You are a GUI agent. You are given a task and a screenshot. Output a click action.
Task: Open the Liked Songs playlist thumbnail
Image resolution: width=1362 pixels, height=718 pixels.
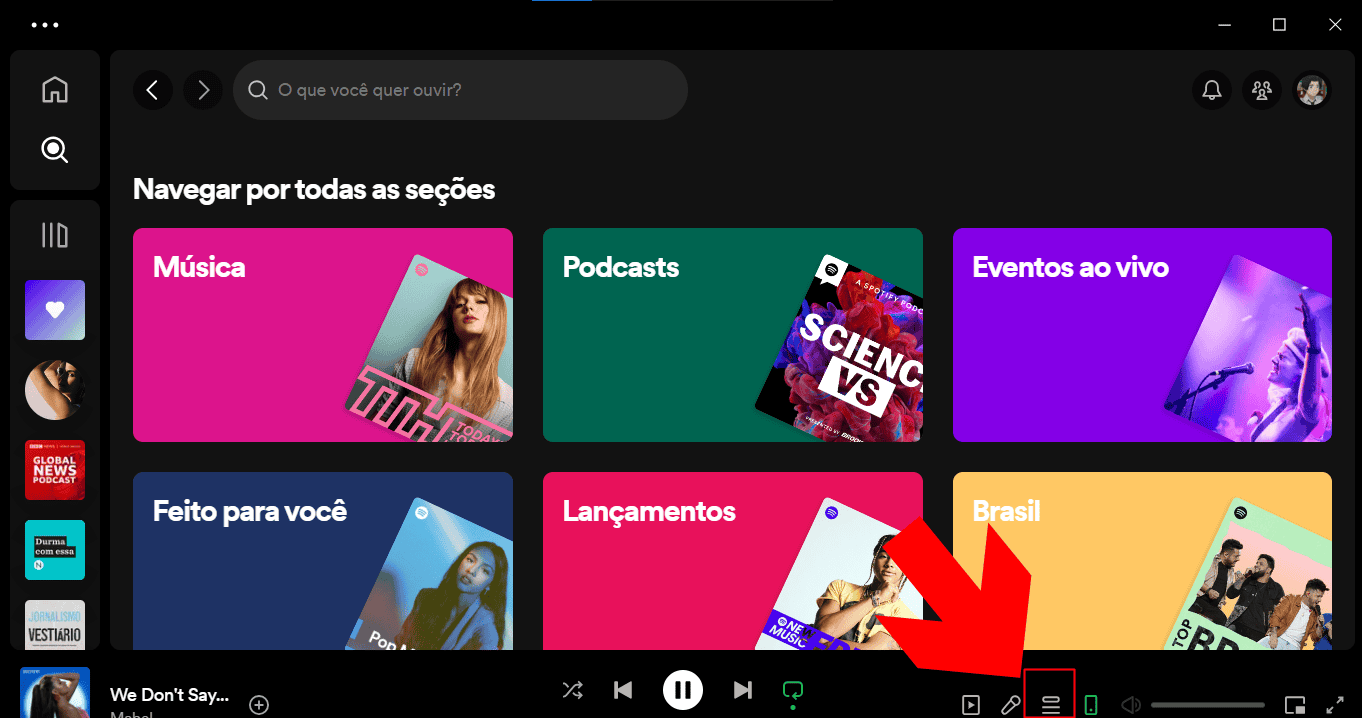tap(55, 310)
